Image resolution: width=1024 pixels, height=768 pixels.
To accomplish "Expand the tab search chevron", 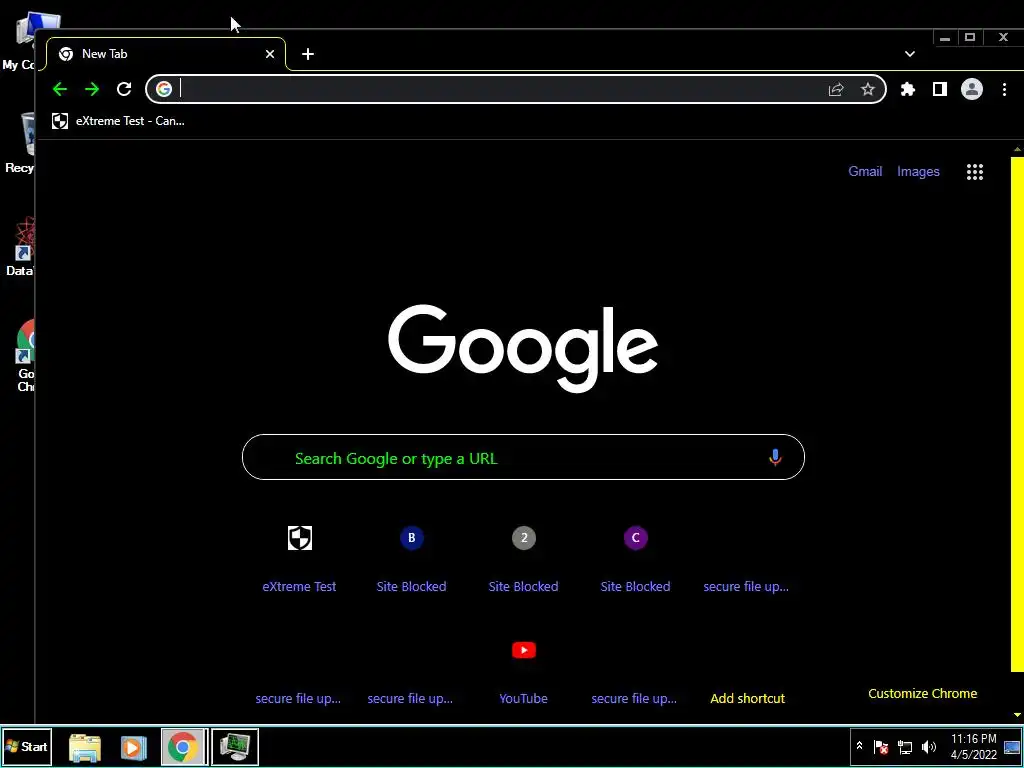I will pyautogui.click(x=910, y=54).
